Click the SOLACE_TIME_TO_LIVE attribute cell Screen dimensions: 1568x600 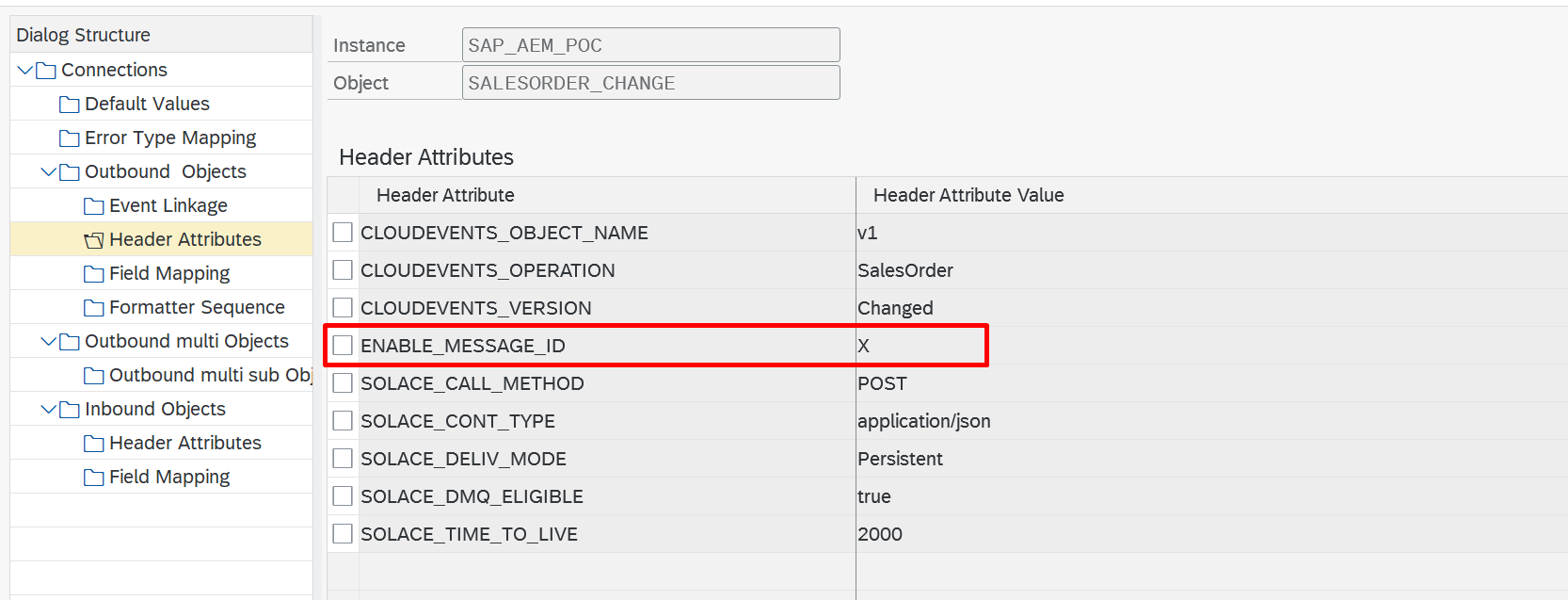[607, 534]
